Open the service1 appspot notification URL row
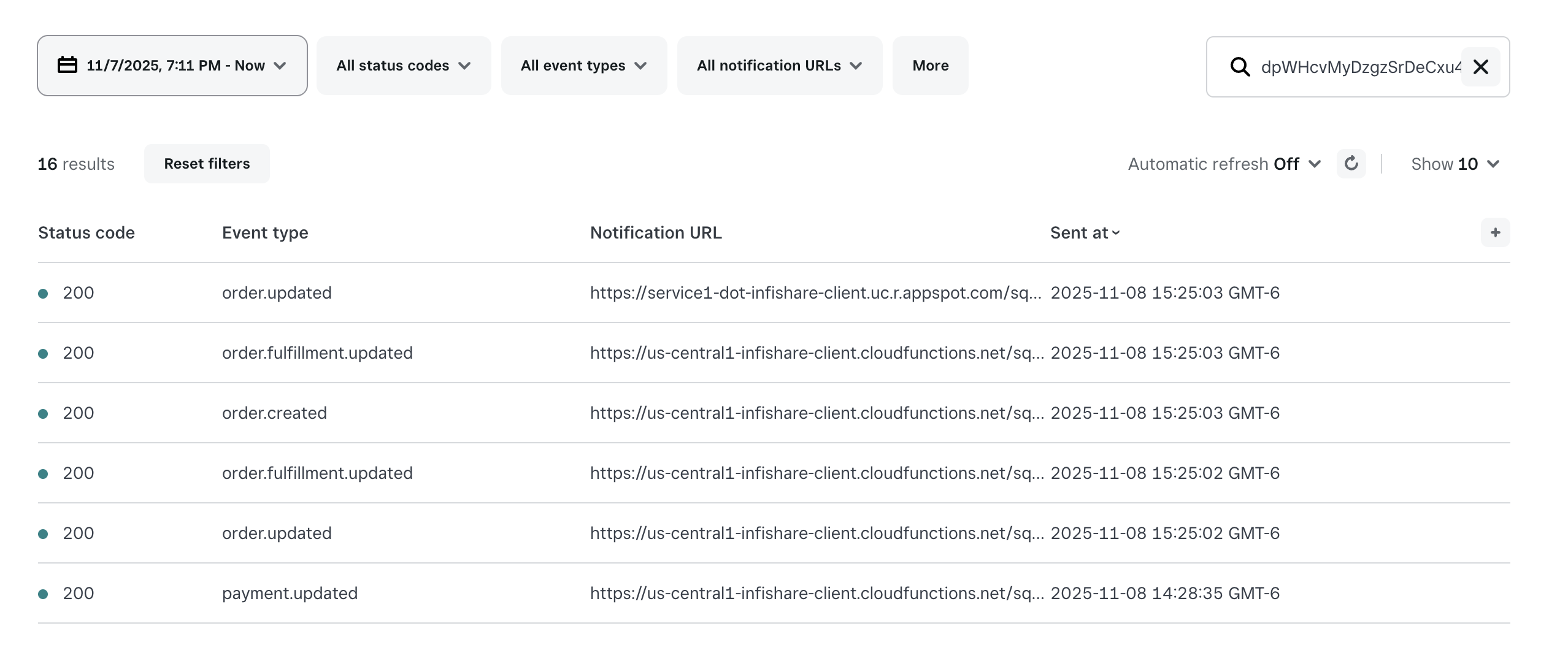 coord(815,293)
